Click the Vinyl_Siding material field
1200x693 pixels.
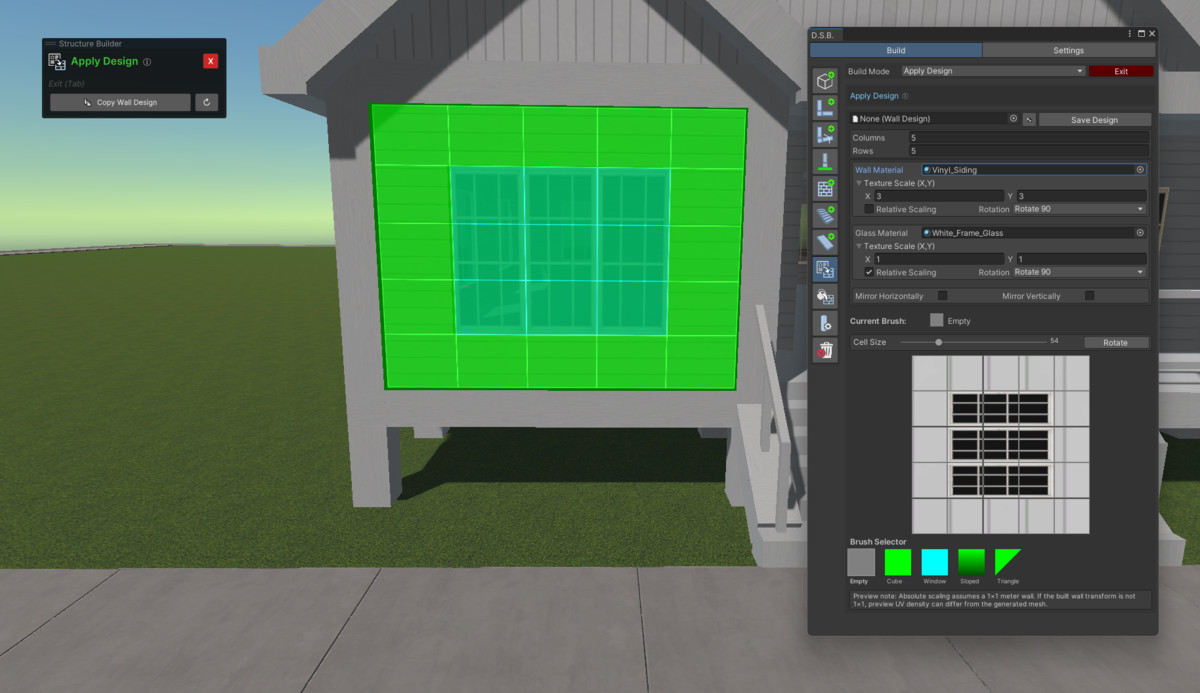click(1034, 170)
